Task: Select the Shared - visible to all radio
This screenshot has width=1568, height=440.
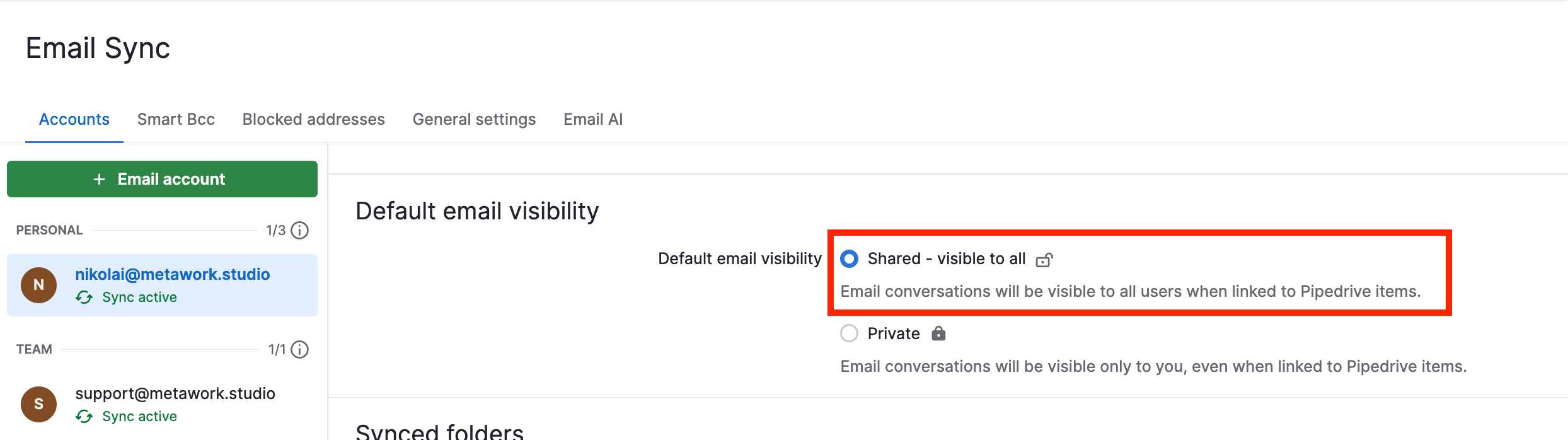Action: (x=850, y=259)
